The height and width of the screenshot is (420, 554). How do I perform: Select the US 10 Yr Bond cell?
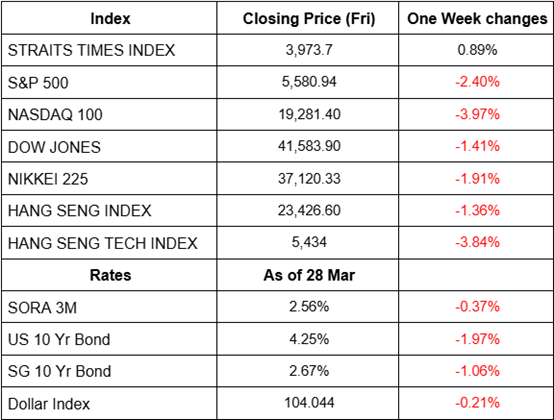59,340
